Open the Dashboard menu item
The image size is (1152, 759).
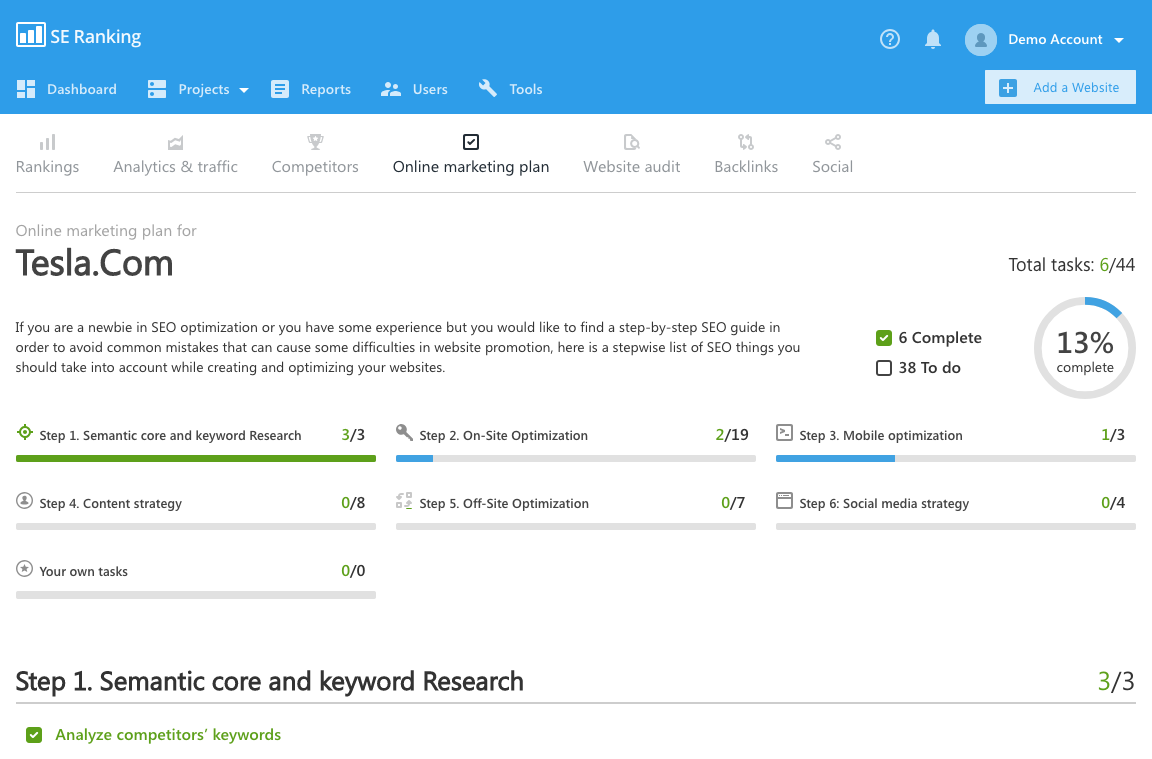point(67,89)
